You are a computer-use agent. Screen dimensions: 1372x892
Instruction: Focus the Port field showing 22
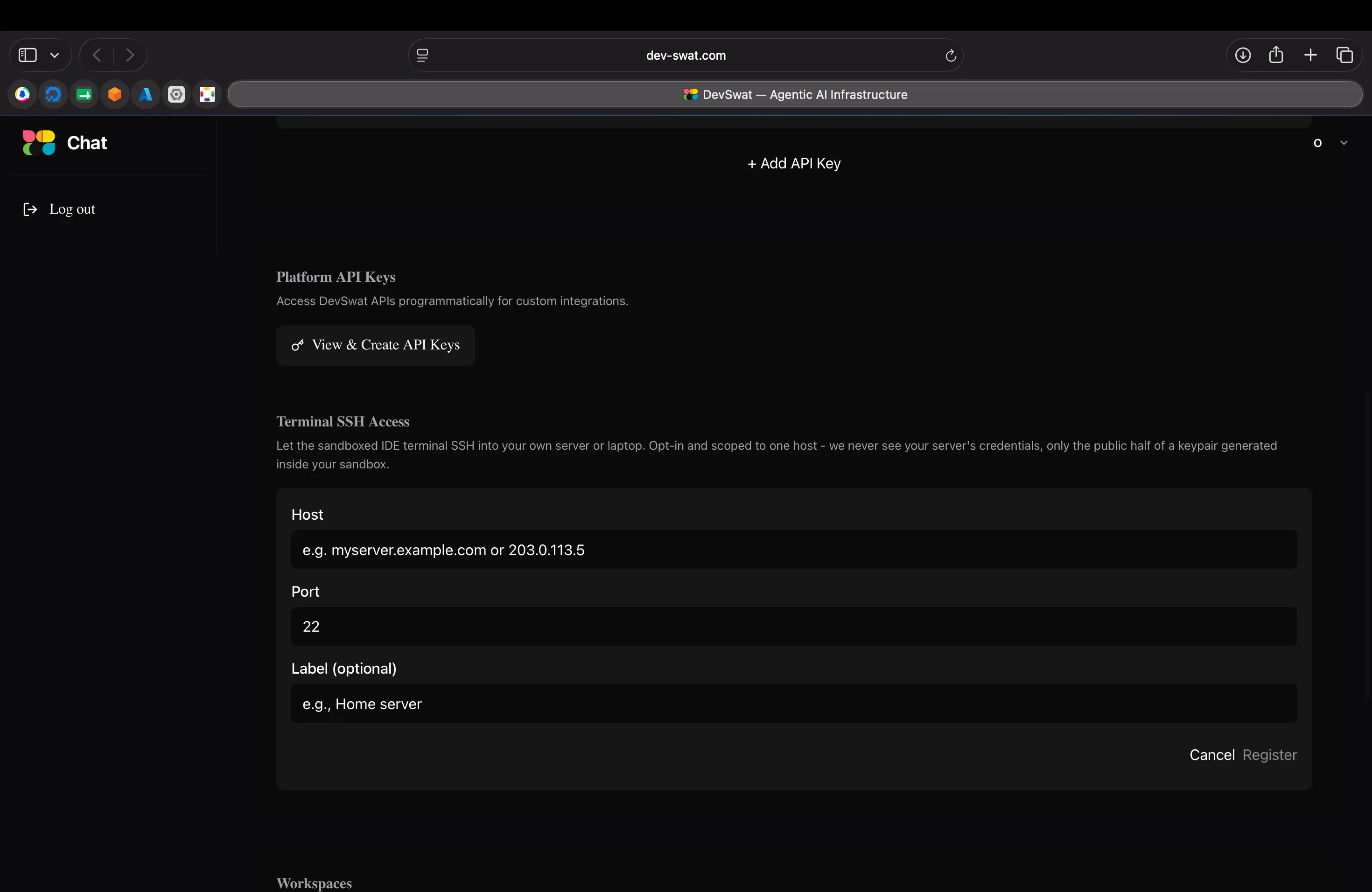pyautogui.click(x=794, y=627)
